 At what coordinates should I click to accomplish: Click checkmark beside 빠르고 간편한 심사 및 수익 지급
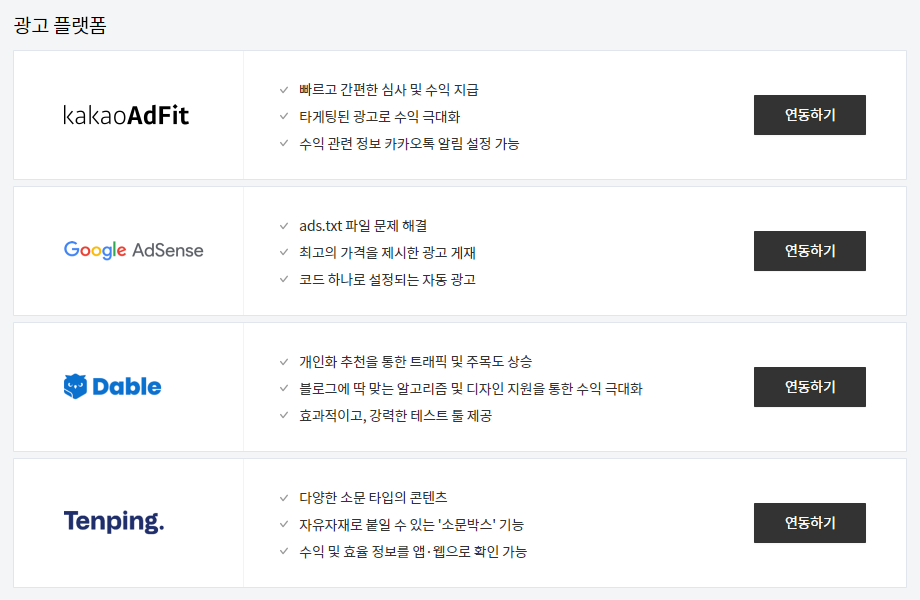(x=284, y=90)
